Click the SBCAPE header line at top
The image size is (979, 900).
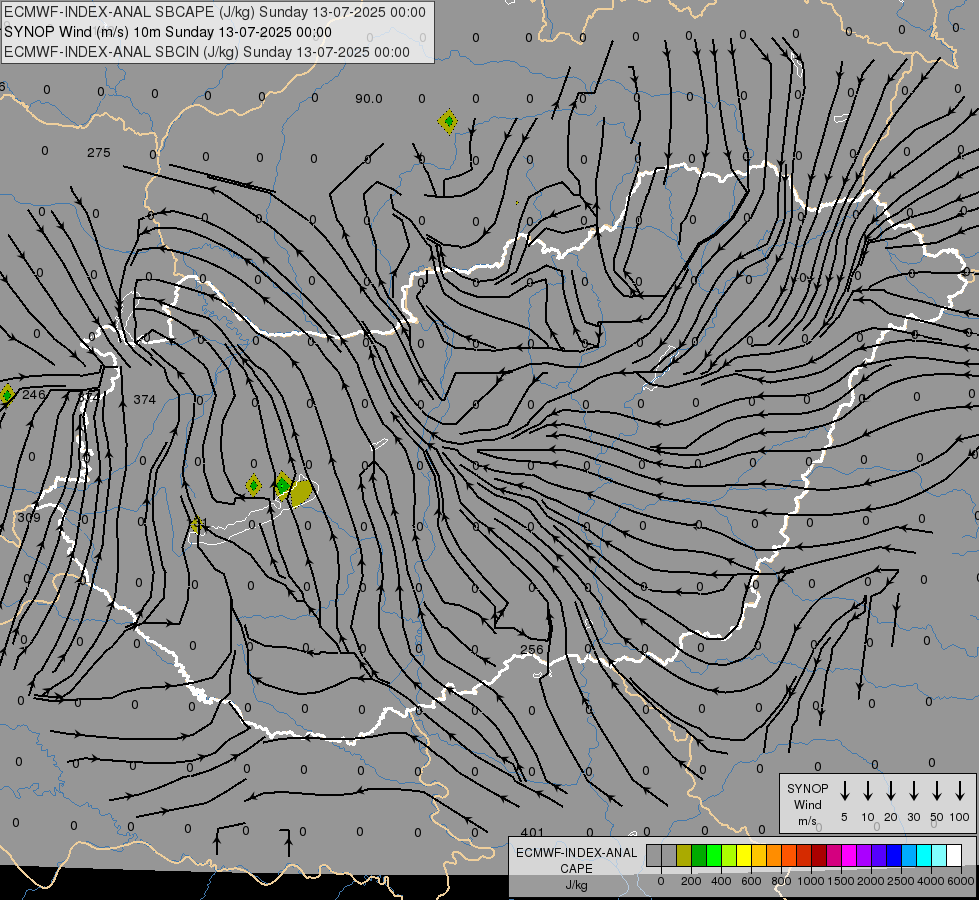[215, 12]
